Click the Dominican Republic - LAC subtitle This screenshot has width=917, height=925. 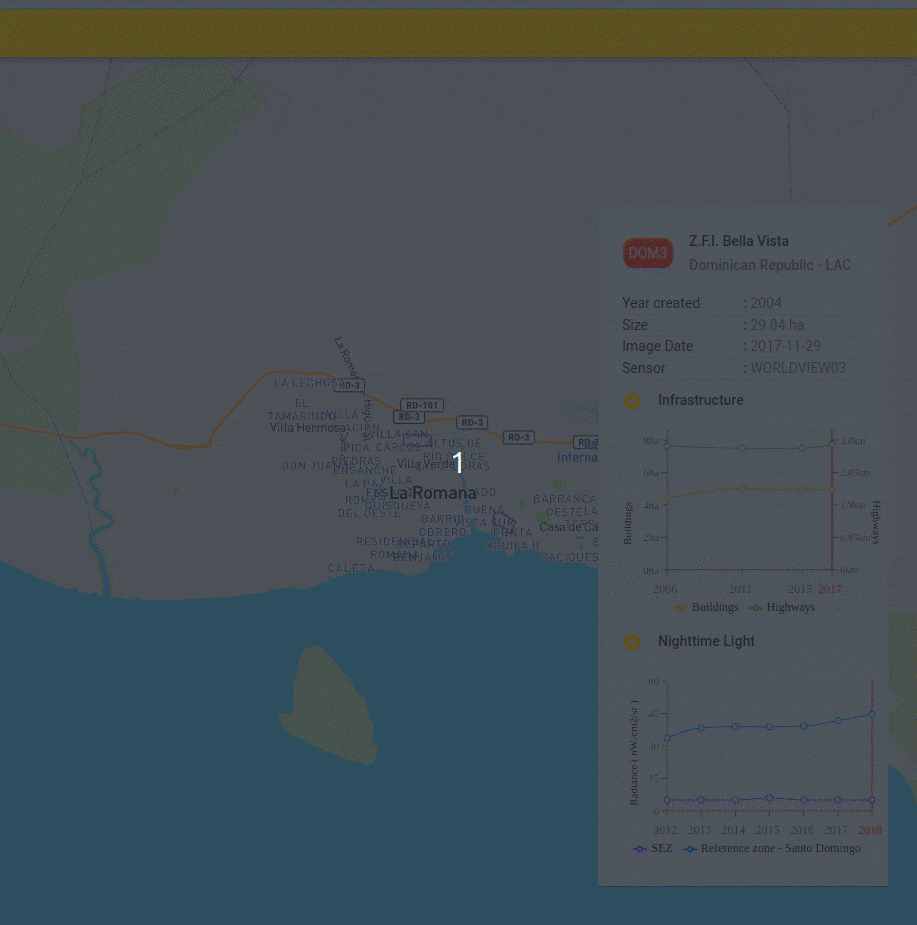coord(769,265)
